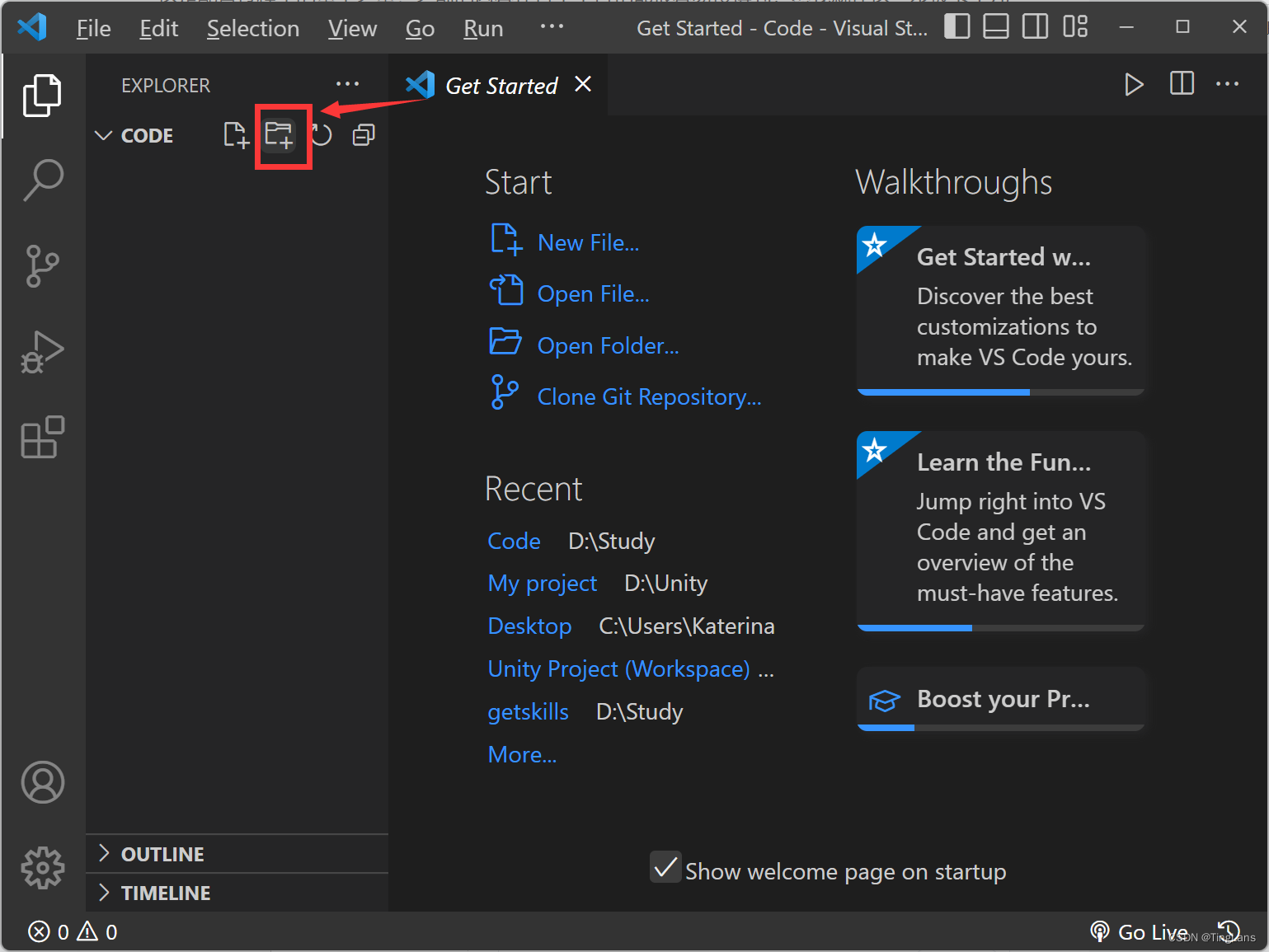Click the Run play icon in editor toolbar
This screenshot has width=1269, height=952.
(x=1134, y=84)
